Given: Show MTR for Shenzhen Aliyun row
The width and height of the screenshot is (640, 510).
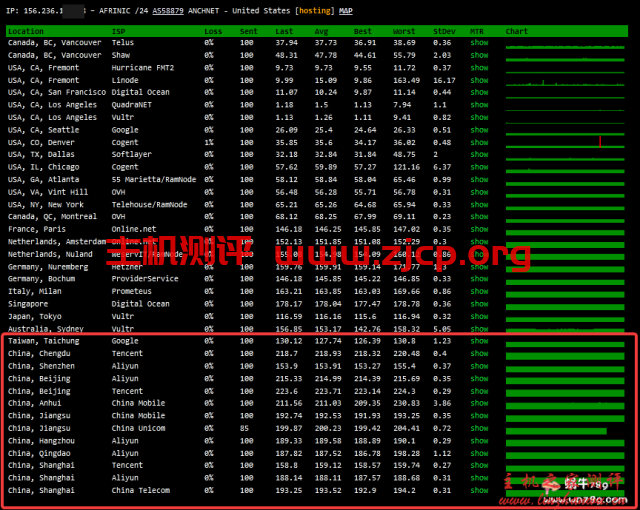Looking at the screenshot, I should [x=479, y=366].
